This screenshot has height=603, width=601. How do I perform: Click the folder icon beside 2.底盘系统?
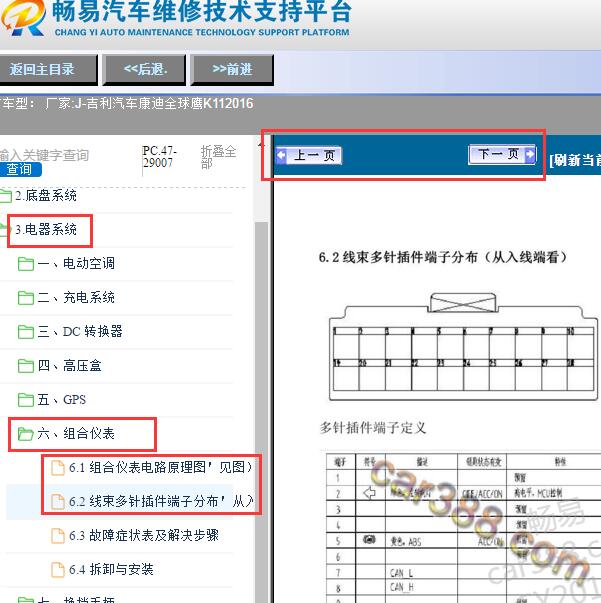5,196
